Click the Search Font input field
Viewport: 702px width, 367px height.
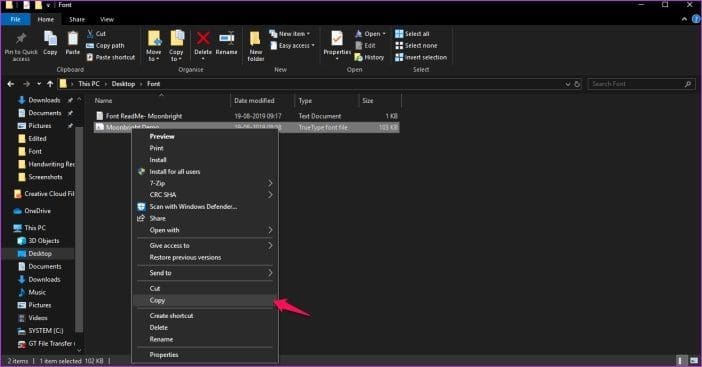(x=641, y=84)
